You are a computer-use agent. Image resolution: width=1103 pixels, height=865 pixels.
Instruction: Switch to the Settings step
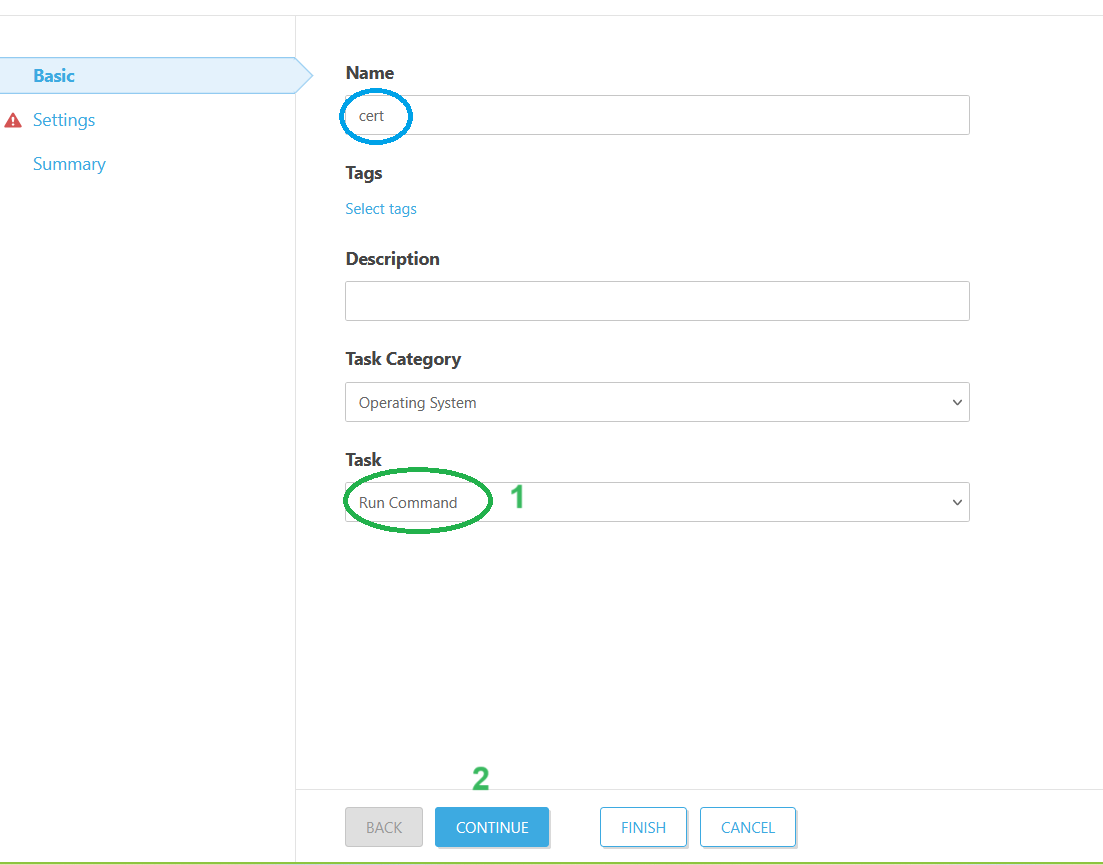(64, 120)
